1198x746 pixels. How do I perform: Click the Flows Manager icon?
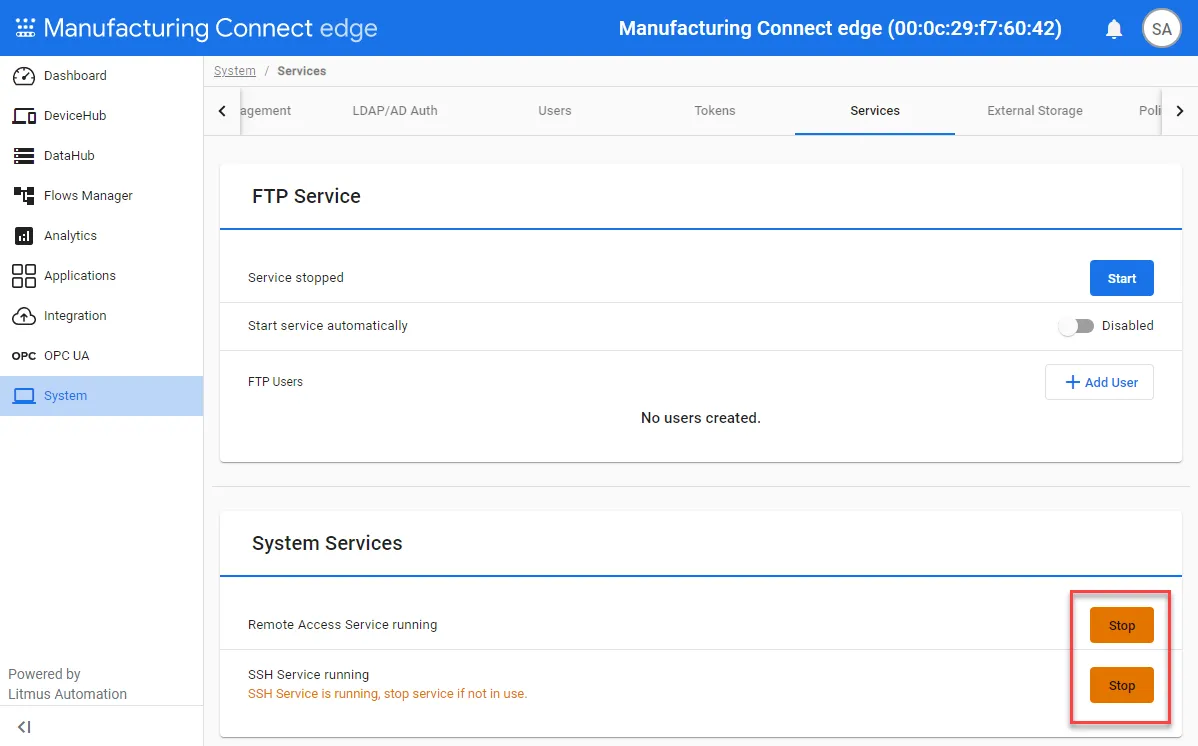(24, 196)
